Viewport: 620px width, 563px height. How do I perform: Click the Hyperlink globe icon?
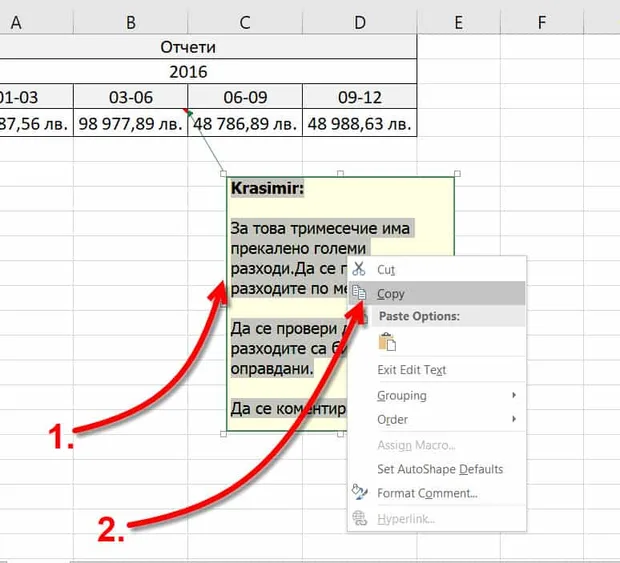pyautogui.click(x=360, y=518)
